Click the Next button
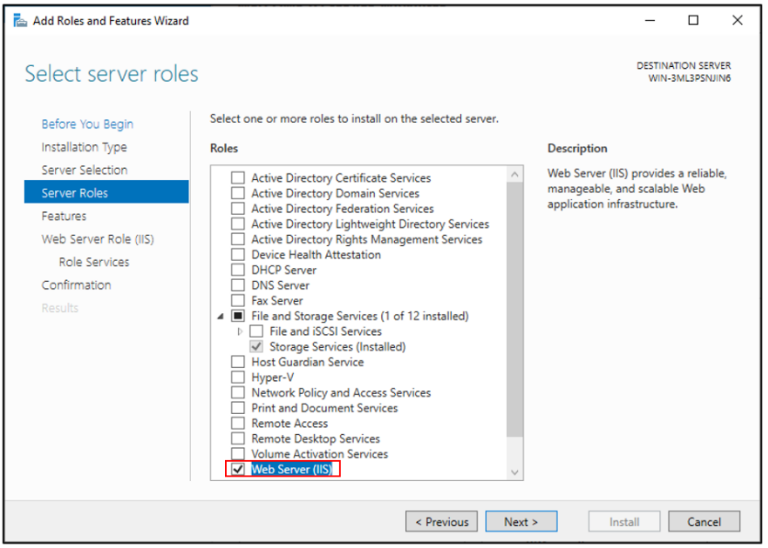The width and height of the screenshot is (768, 548). click(521, 522)
